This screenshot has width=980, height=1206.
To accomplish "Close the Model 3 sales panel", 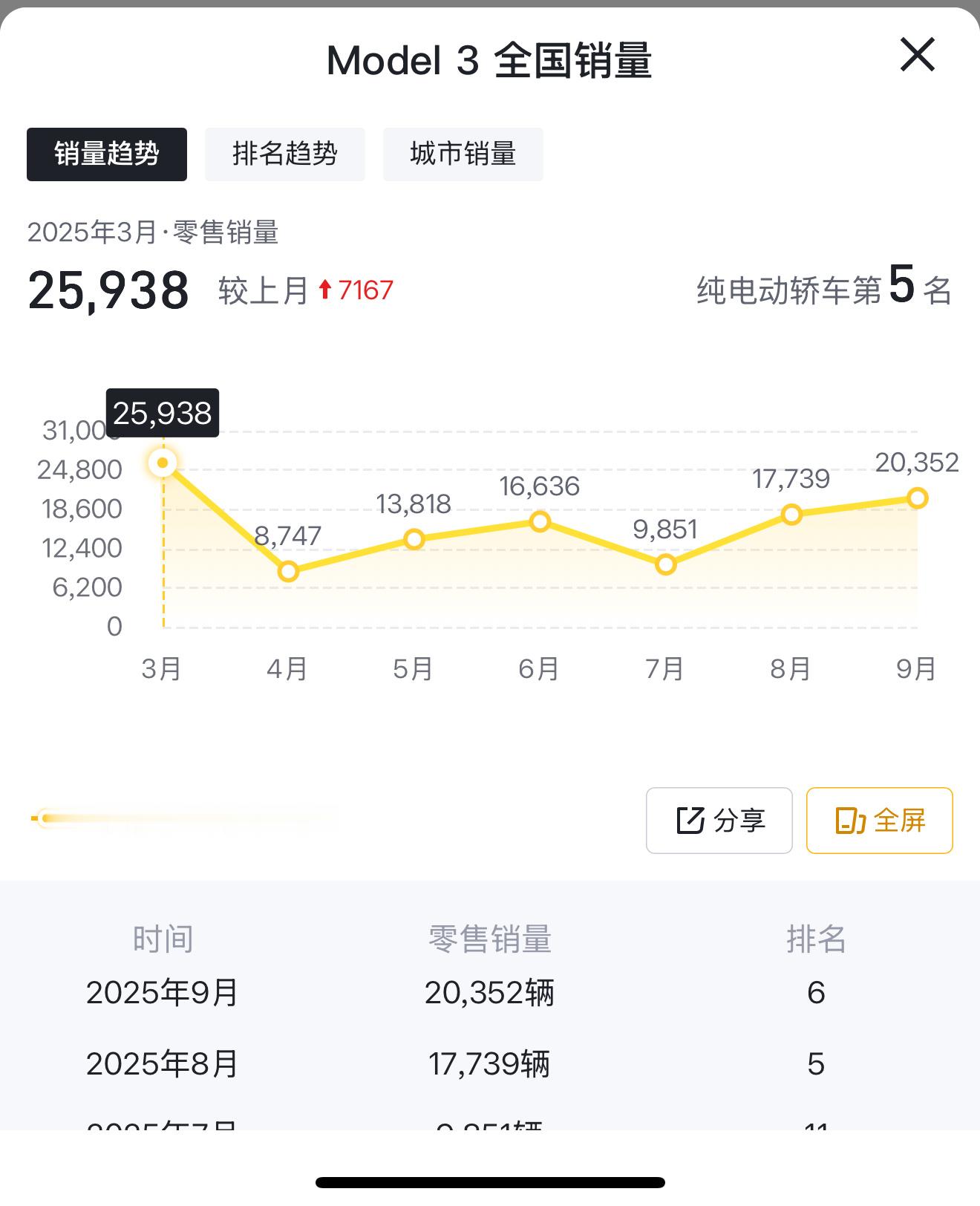I will [918, 55].
